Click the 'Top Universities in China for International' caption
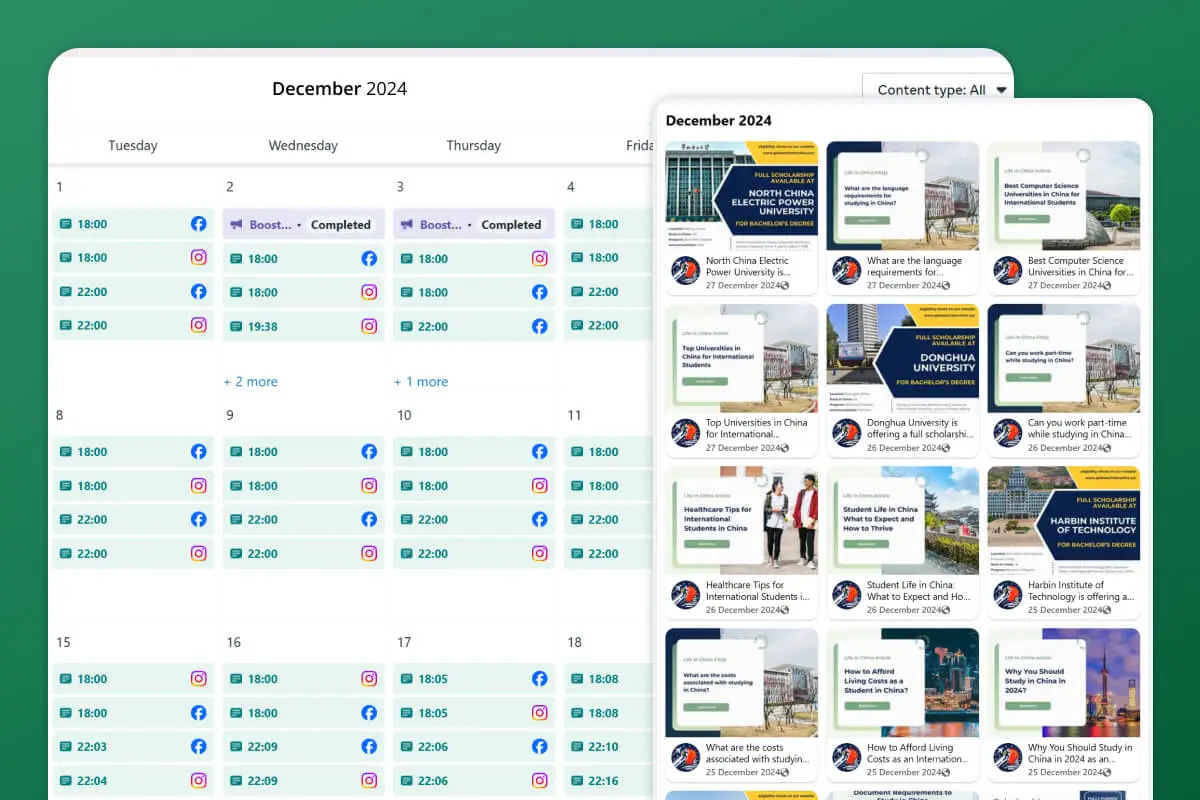1200x800 pixels. [x=756, y=428]
